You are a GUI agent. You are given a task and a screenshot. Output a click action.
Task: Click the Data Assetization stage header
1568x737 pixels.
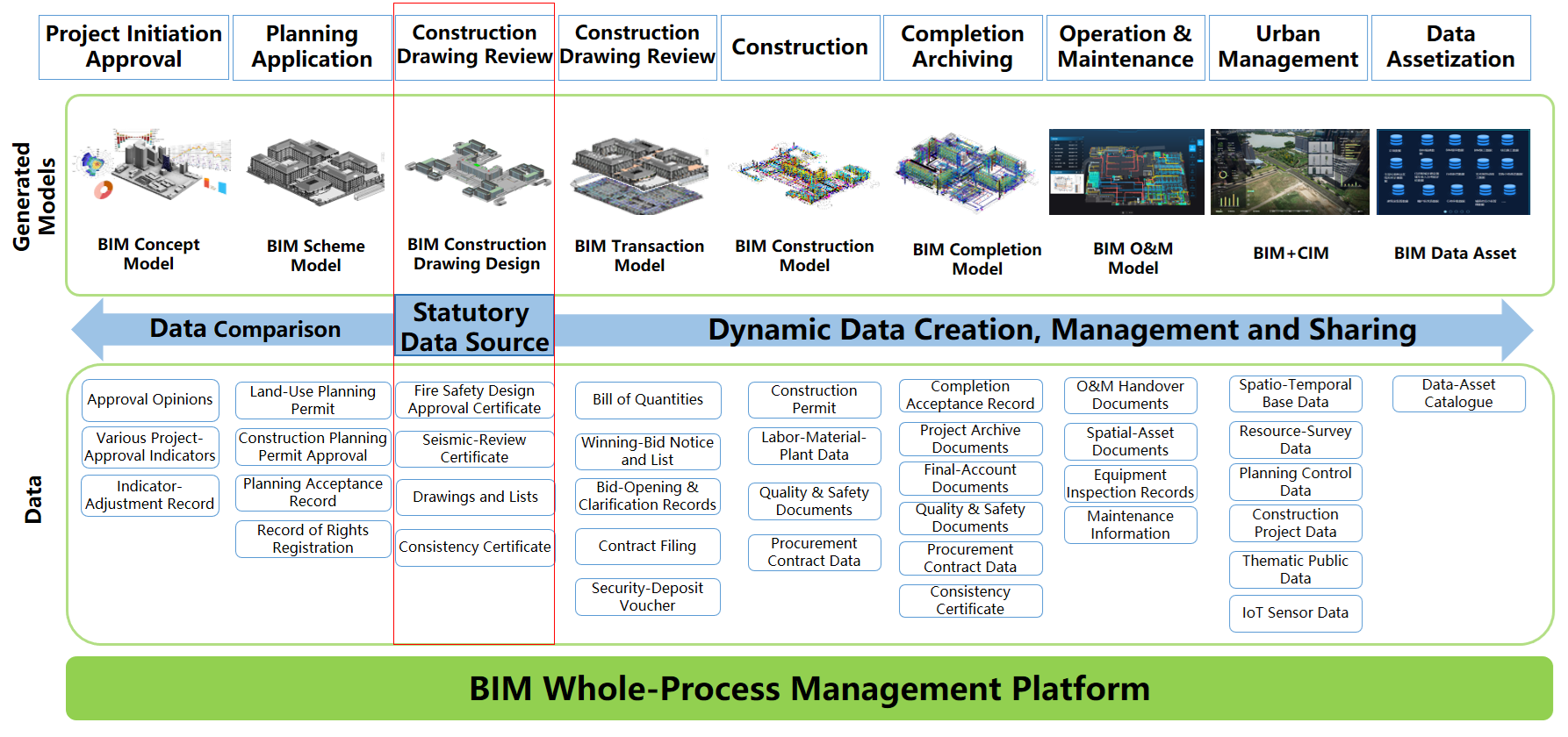coord(1450,47)
